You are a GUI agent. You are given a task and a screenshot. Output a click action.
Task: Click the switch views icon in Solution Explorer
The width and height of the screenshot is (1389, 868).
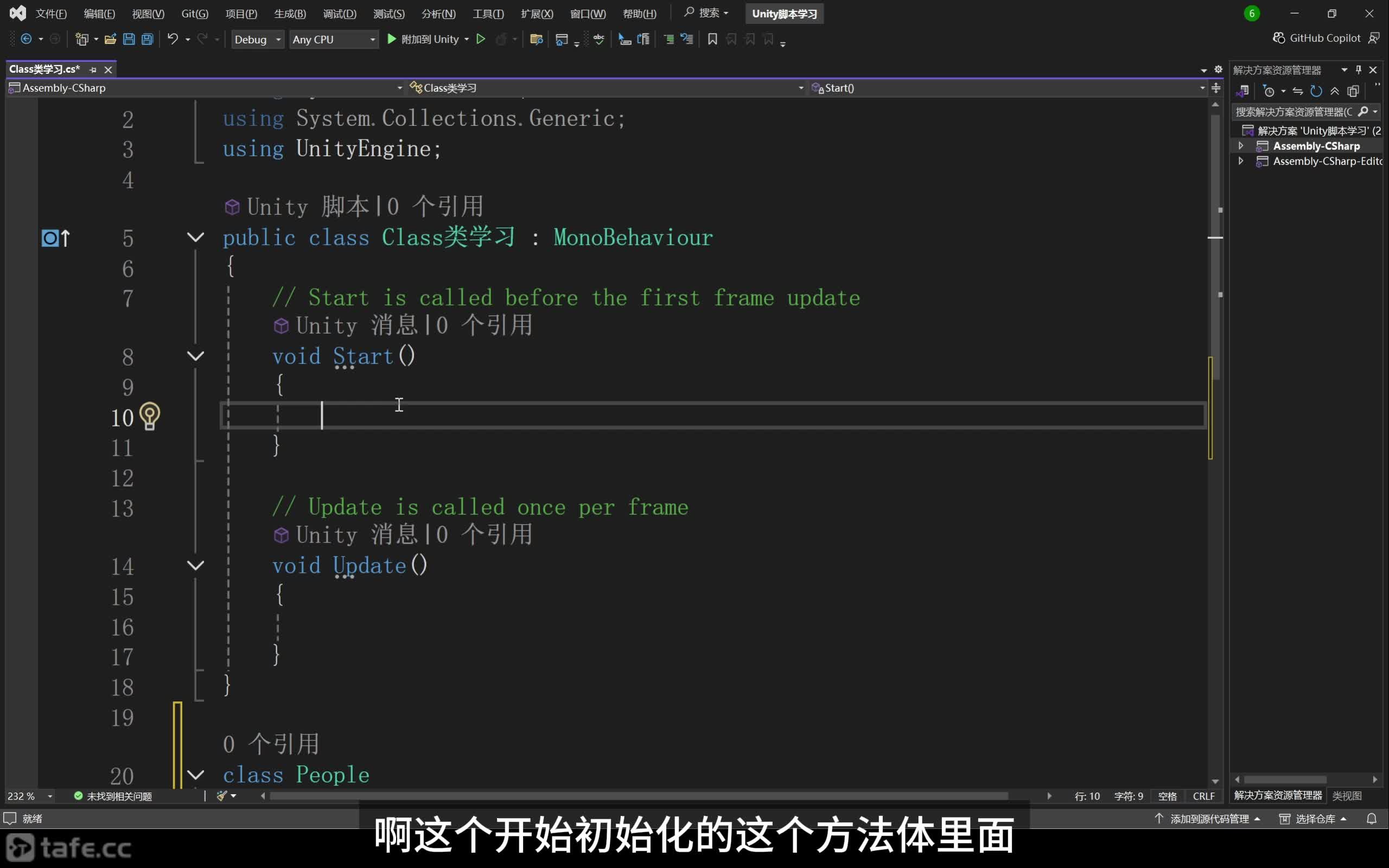(1243, 91)
